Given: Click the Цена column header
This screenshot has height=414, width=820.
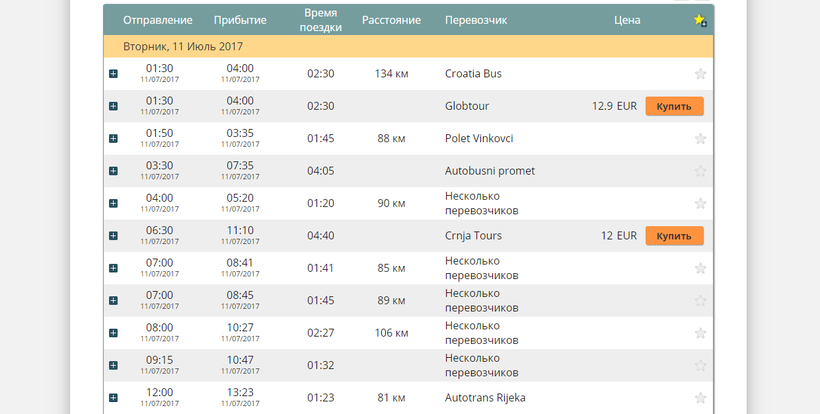Looking at the screenshot, I should coord(627,21).
